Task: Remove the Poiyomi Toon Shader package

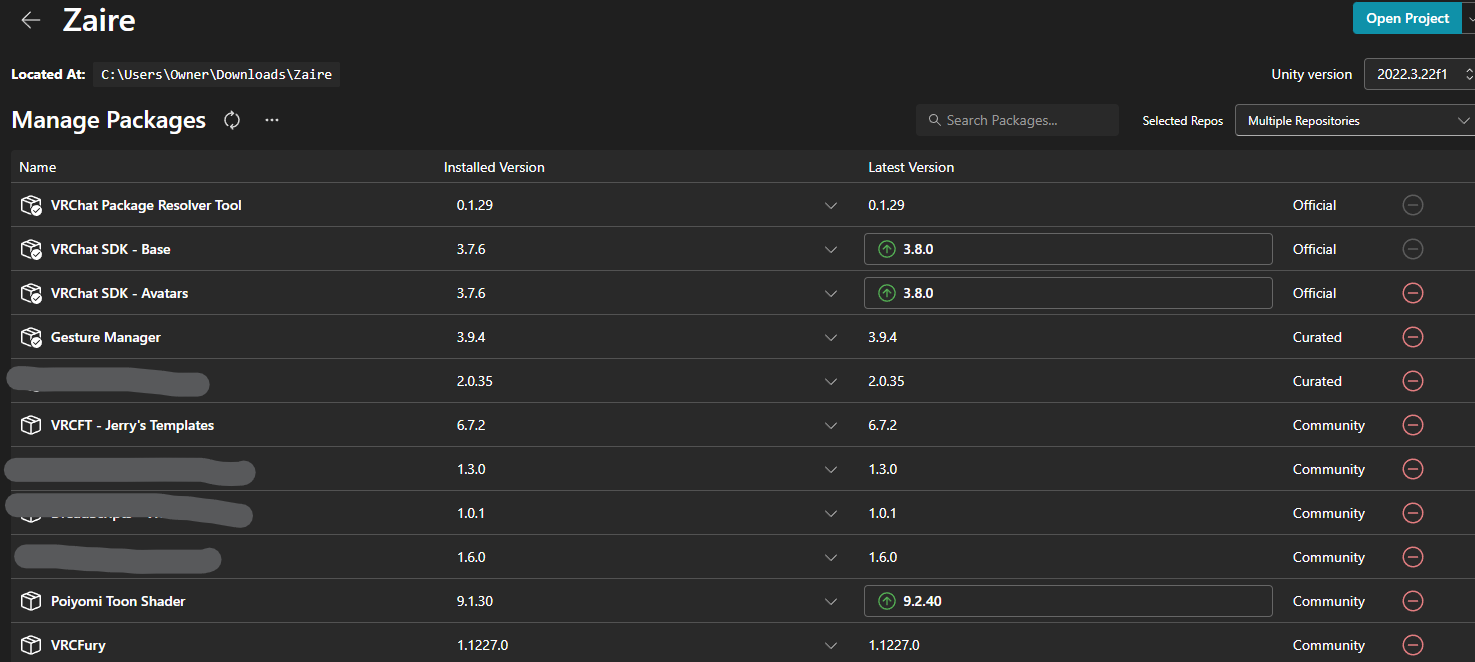Action: click(x=1413, y=601)
